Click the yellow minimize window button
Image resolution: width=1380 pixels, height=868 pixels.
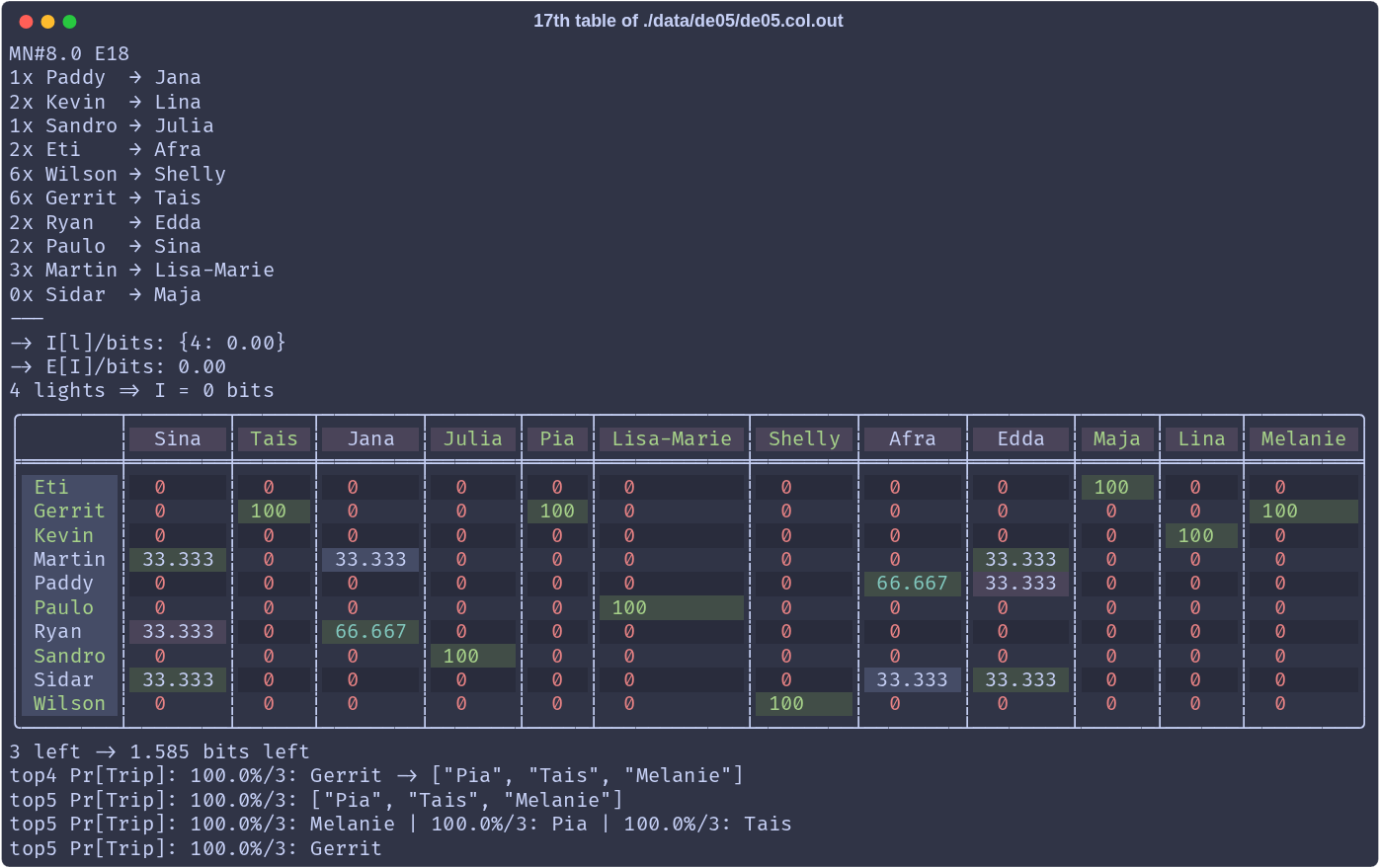[x=47, y=22]
